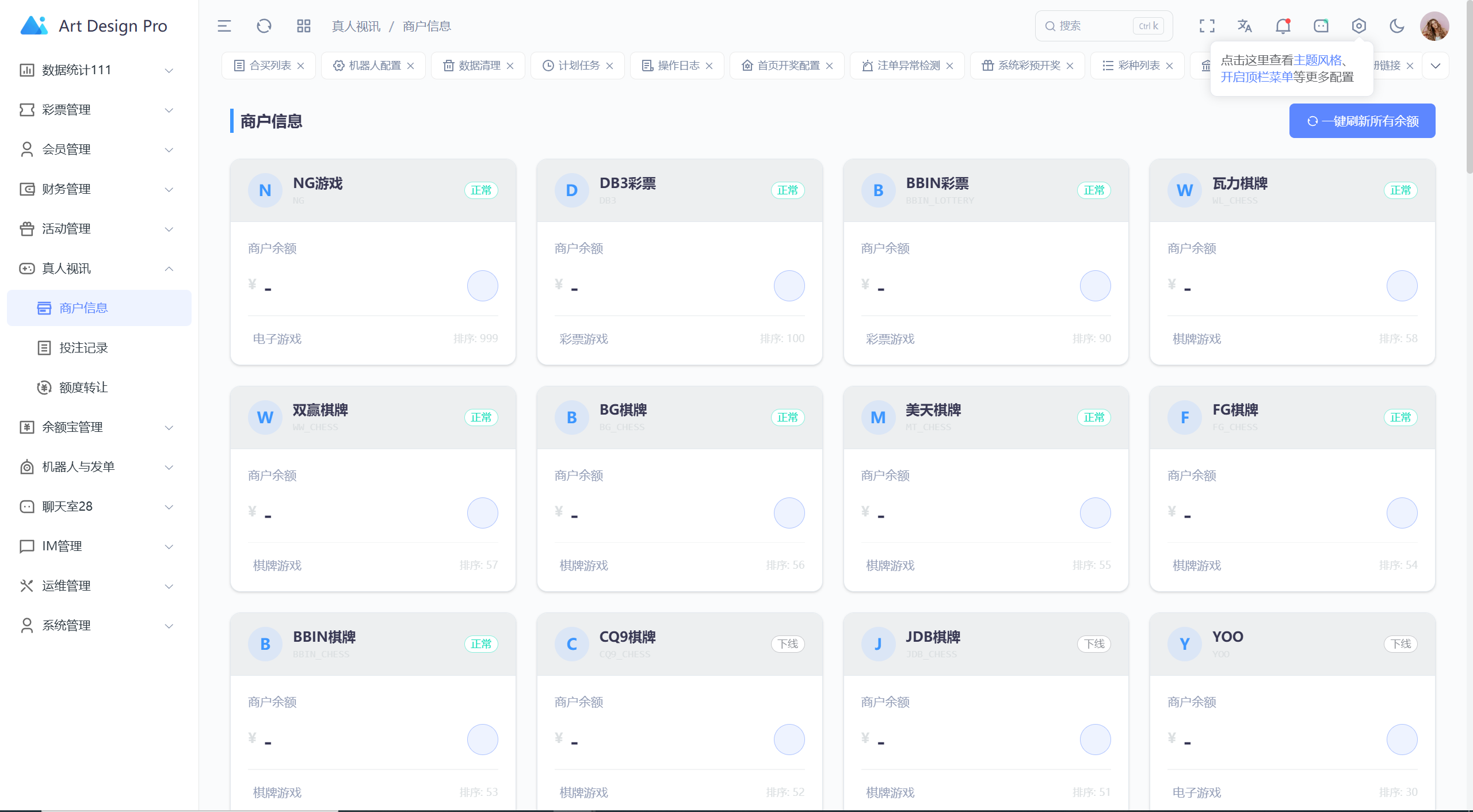Open the notification bell

click(1283, 26)
